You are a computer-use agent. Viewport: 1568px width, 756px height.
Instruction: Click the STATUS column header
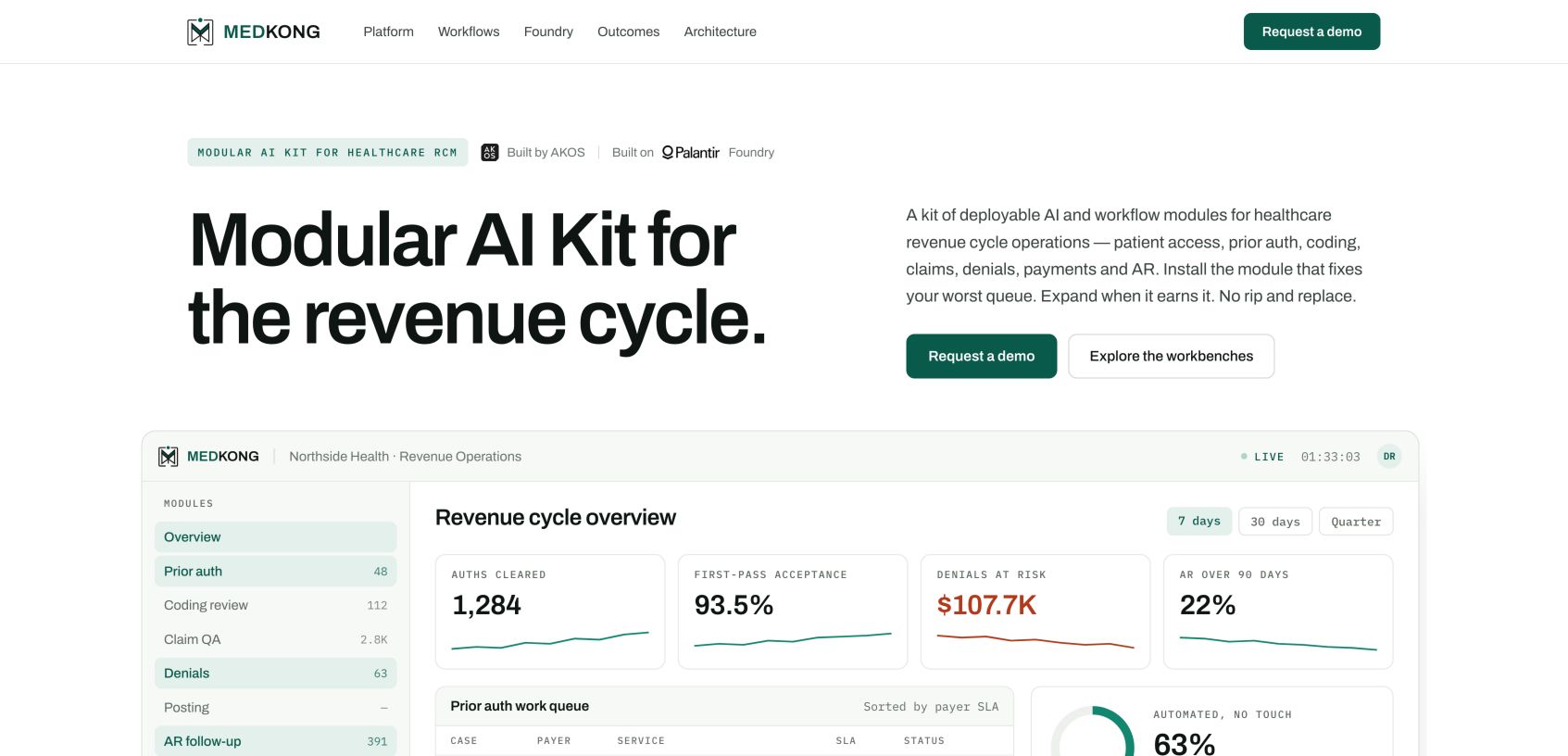(924, 741)
